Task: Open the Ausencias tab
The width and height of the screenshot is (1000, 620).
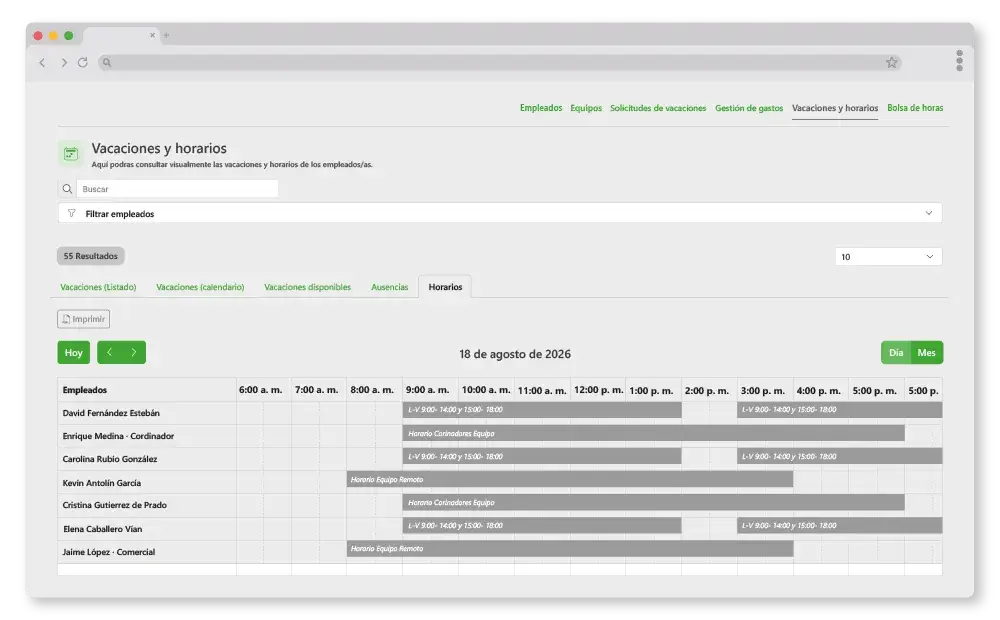Action: pyautogui.click(x=390, y=287)
